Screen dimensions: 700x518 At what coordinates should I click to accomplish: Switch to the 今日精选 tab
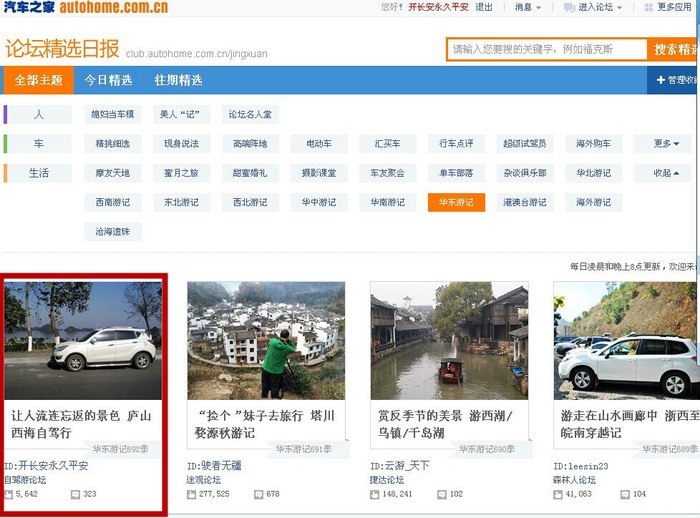point(108,80)
